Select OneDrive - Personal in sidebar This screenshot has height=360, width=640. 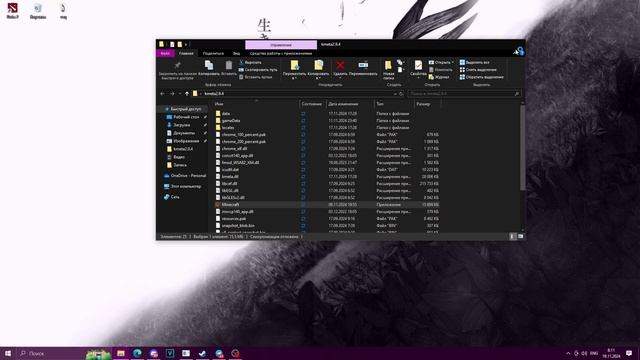pyautogui.click(x=185, y=176)
